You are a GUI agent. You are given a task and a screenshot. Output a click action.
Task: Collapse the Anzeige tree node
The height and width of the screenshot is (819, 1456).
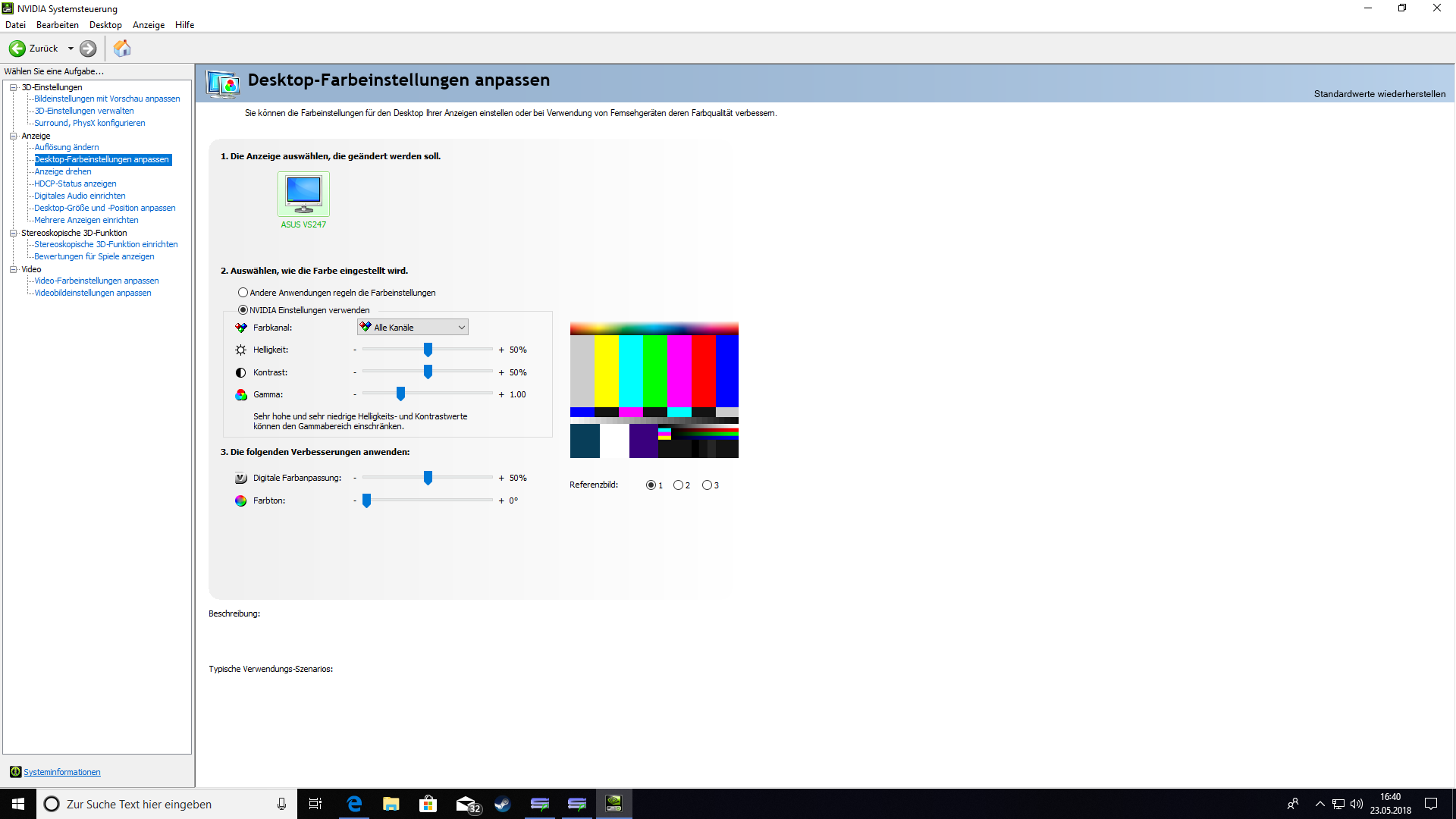click(x=13, y=136)
